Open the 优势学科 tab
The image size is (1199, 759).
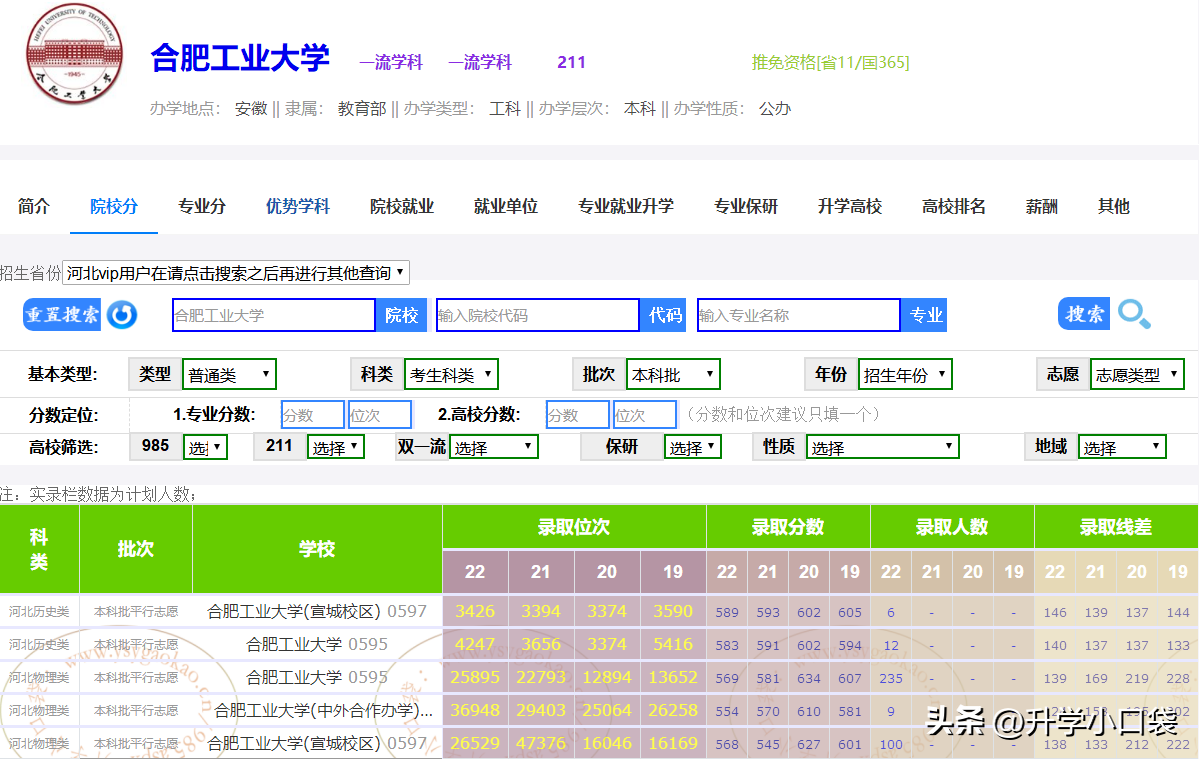(298, 206)
